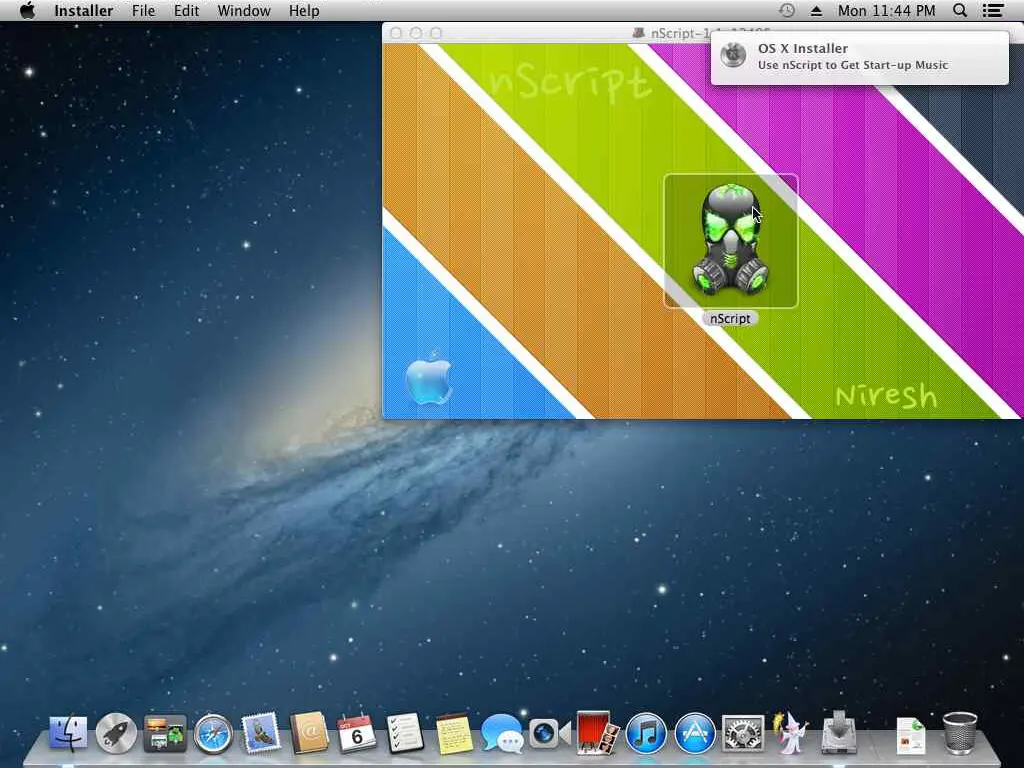The height and width of the screenshot is (768, 1024).
Task: Open the nScript gas mask application icon
Action: tap(730, 240)
